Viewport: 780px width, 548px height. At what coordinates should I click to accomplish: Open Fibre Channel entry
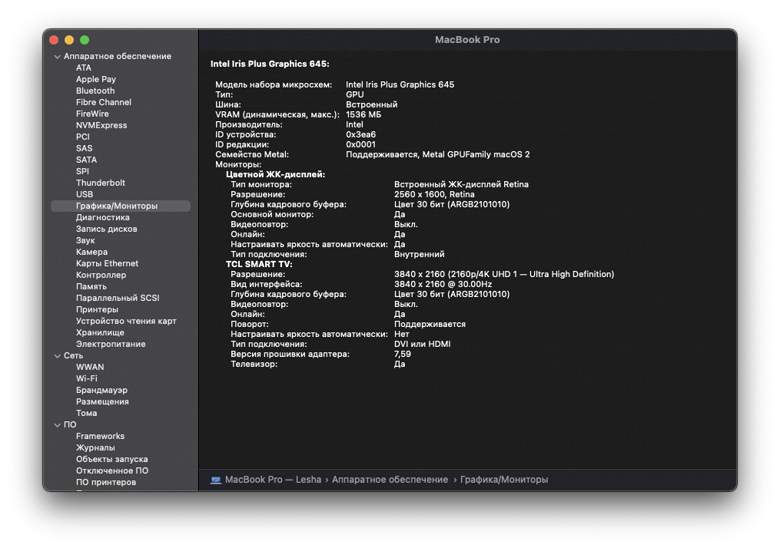coord(103,102)
